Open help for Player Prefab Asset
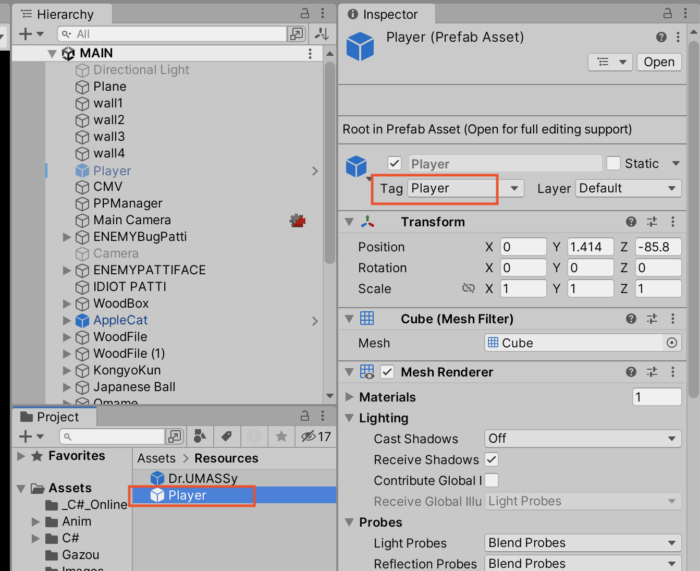 661,37
